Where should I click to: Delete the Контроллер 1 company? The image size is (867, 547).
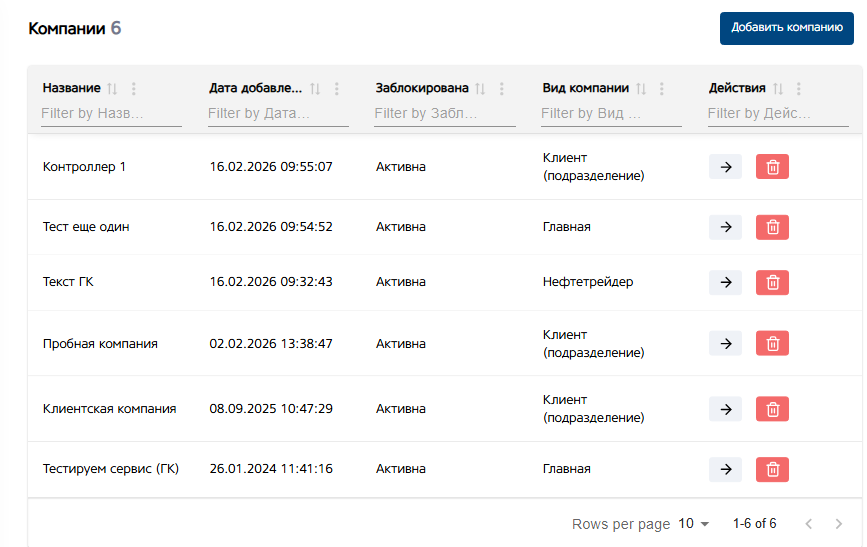[x=772, y=167]
